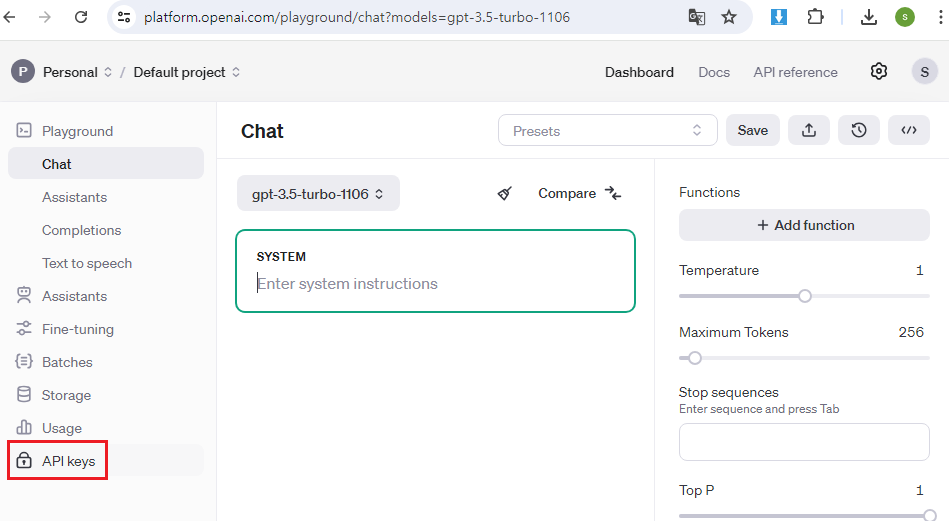
Task: View code with the </> icon
Action: click(x=908, y=130)
